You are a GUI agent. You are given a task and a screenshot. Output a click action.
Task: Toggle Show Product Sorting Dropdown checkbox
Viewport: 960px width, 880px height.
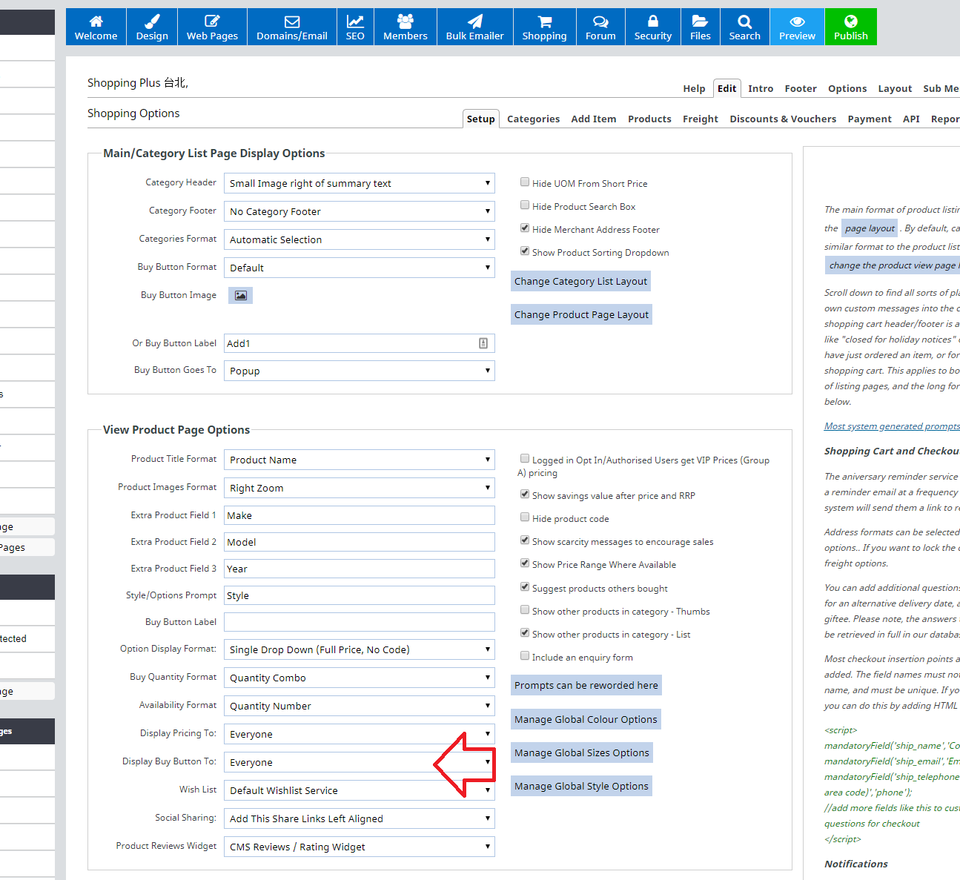coord(525,252)
